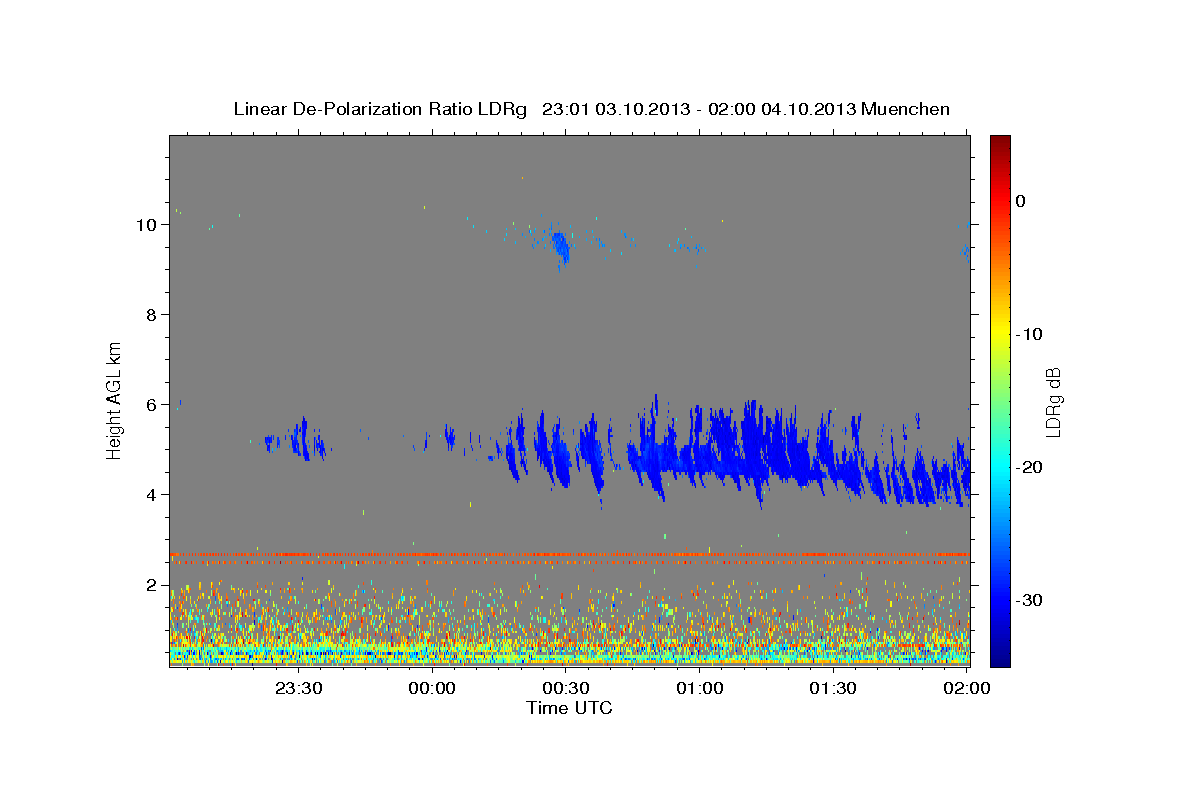1200x800 pixels.
Task: Click the height tick label 8
Action: point(152,315)
